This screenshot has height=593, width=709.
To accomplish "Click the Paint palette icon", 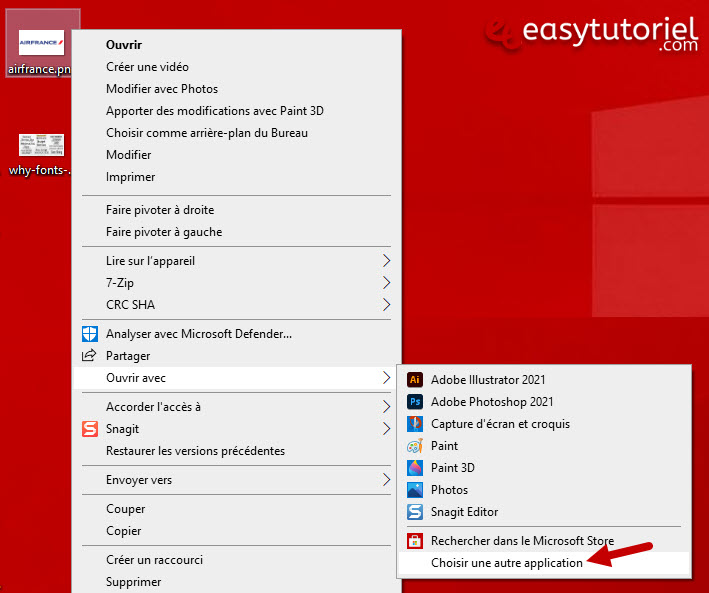I will [x=415, y=446].
